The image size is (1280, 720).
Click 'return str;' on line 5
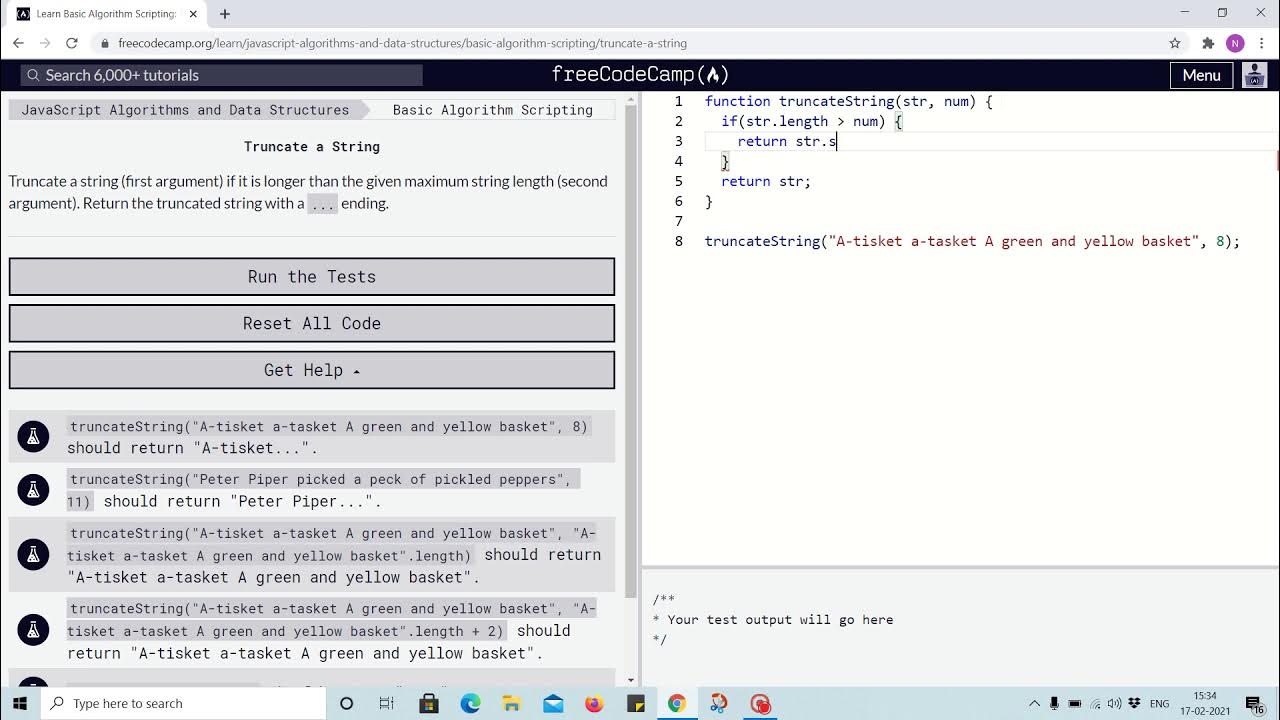pyautogui.click(x=766, y=181)
